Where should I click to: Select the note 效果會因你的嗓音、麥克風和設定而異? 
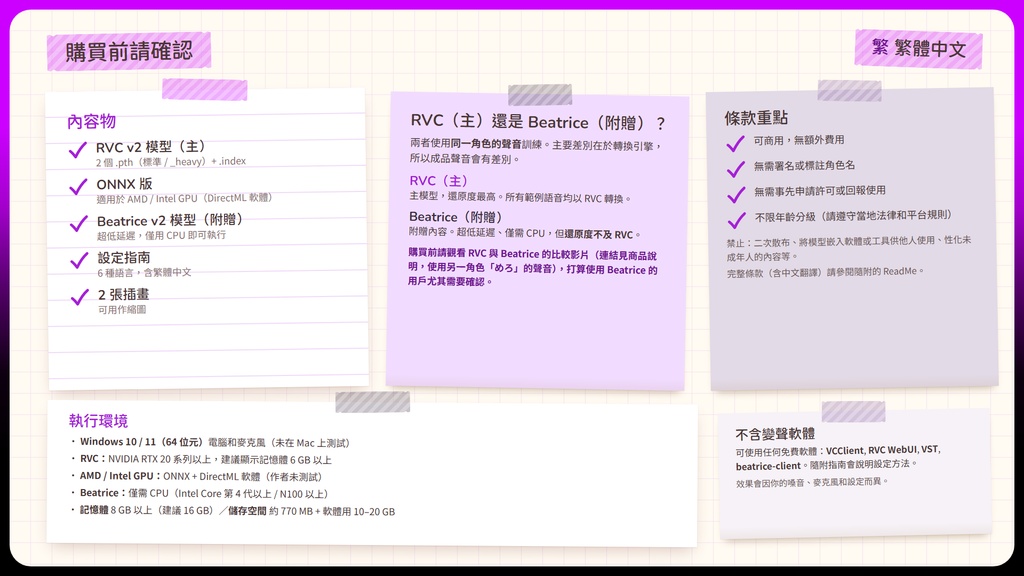coord(812,483)
